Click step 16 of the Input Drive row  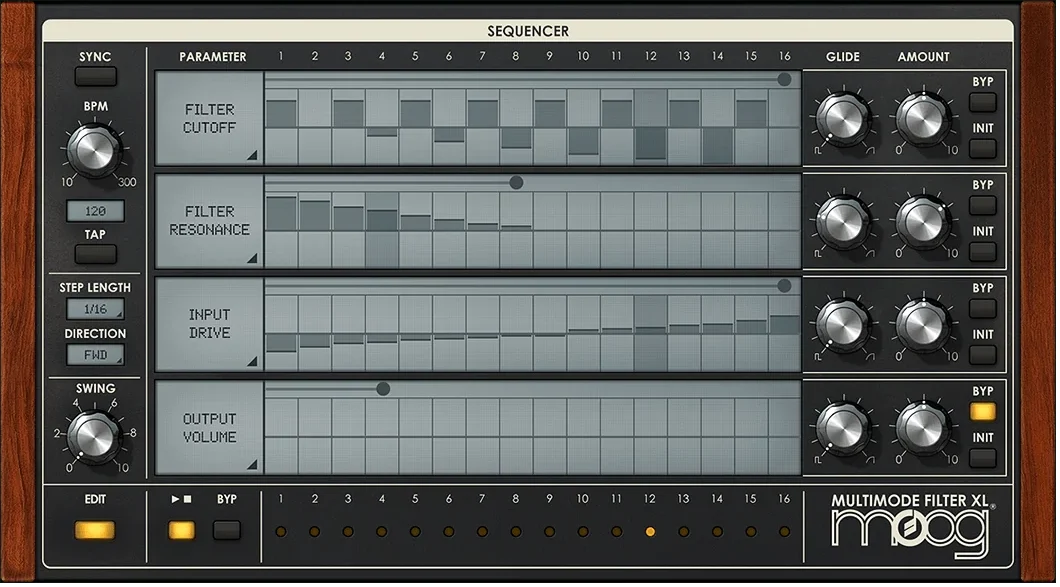(x=784, y=333)
